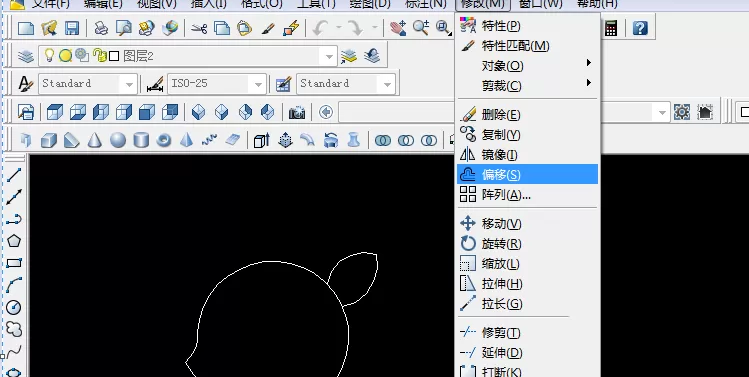This screenshot has width=749, height=377.
Task: Click the Realtime Zoom magnifier icon
Action: 421,28
